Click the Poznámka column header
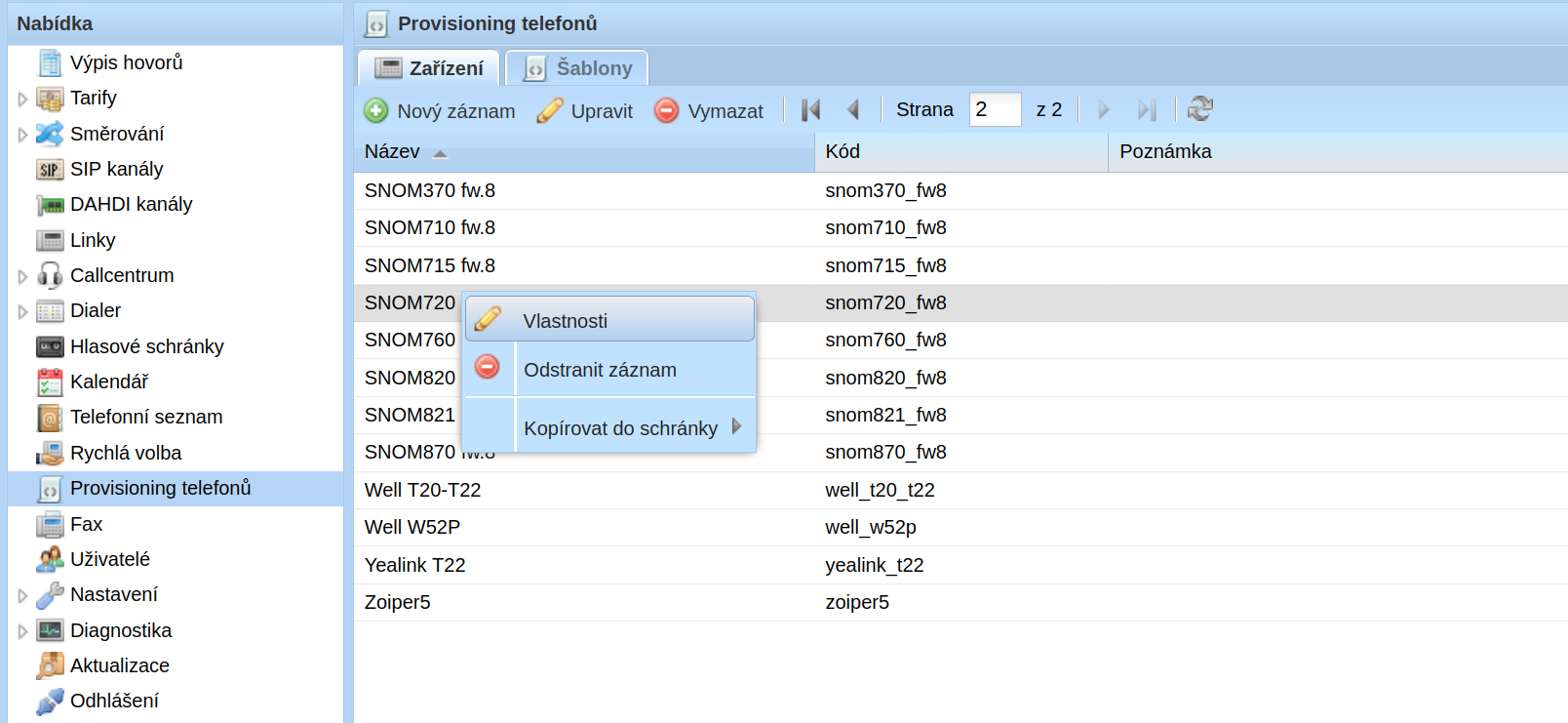This screenshot has height=723, width=1568. pos(1338,152)
